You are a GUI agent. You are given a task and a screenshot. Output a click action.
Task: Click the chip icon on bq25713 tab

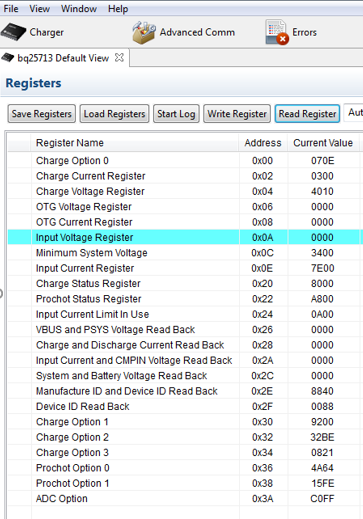8,58
